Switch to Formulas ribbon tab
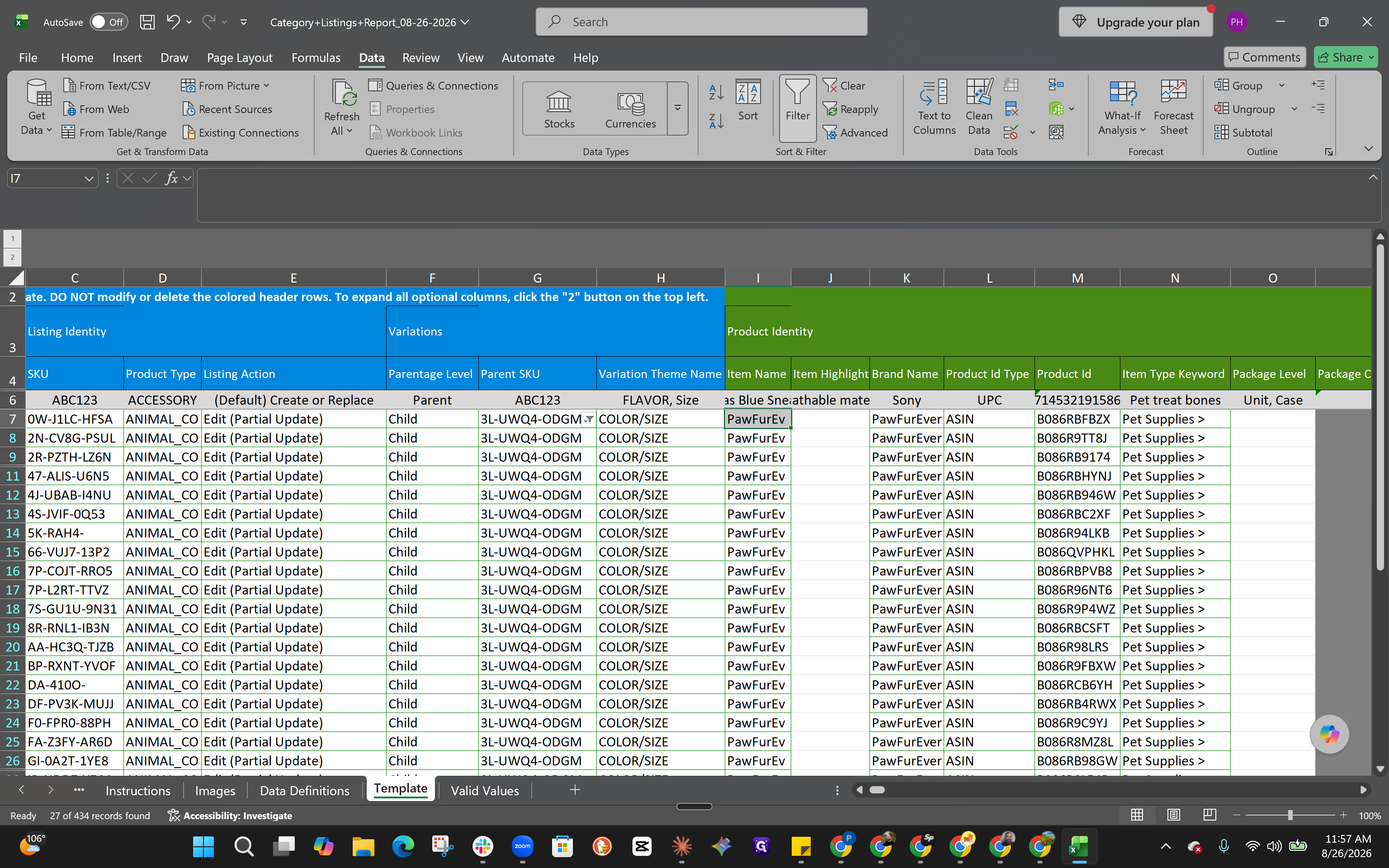This screenshot has width=1389, height=868. tap(316, 57)
